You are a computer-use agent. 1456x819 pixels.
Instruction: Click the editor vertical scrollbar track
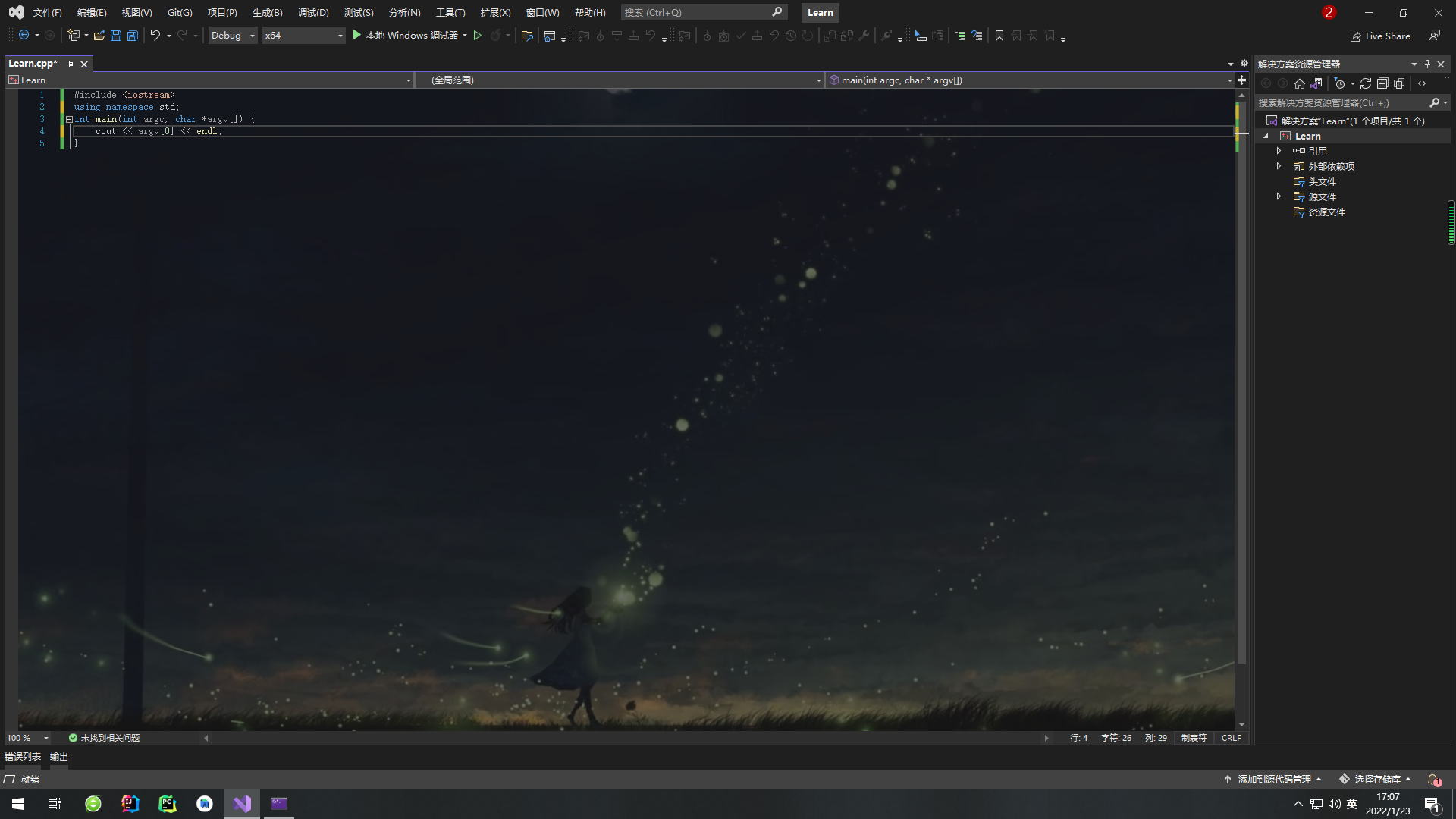pos(1241,409)
